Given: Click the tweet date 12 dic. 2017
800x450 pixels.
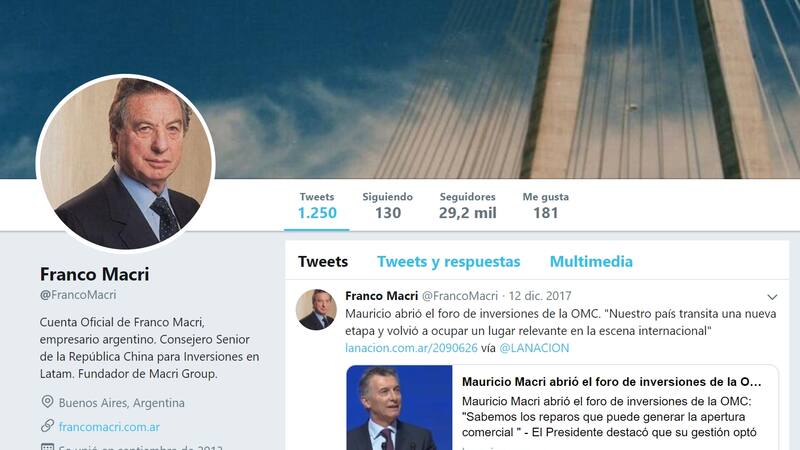Looking at the screenshot, I should tap(540, 296).
